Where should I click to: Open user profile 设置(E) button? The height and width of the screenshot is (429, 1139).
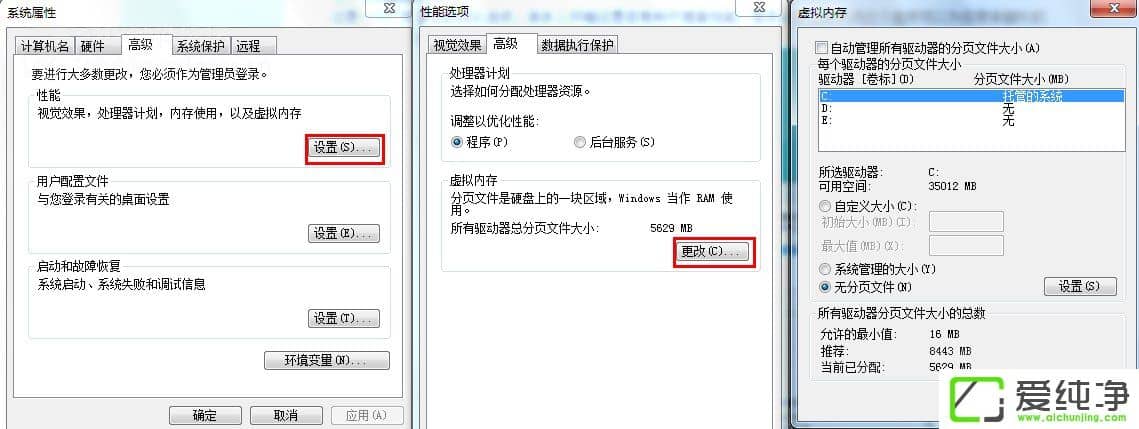[x=344, y=234]
